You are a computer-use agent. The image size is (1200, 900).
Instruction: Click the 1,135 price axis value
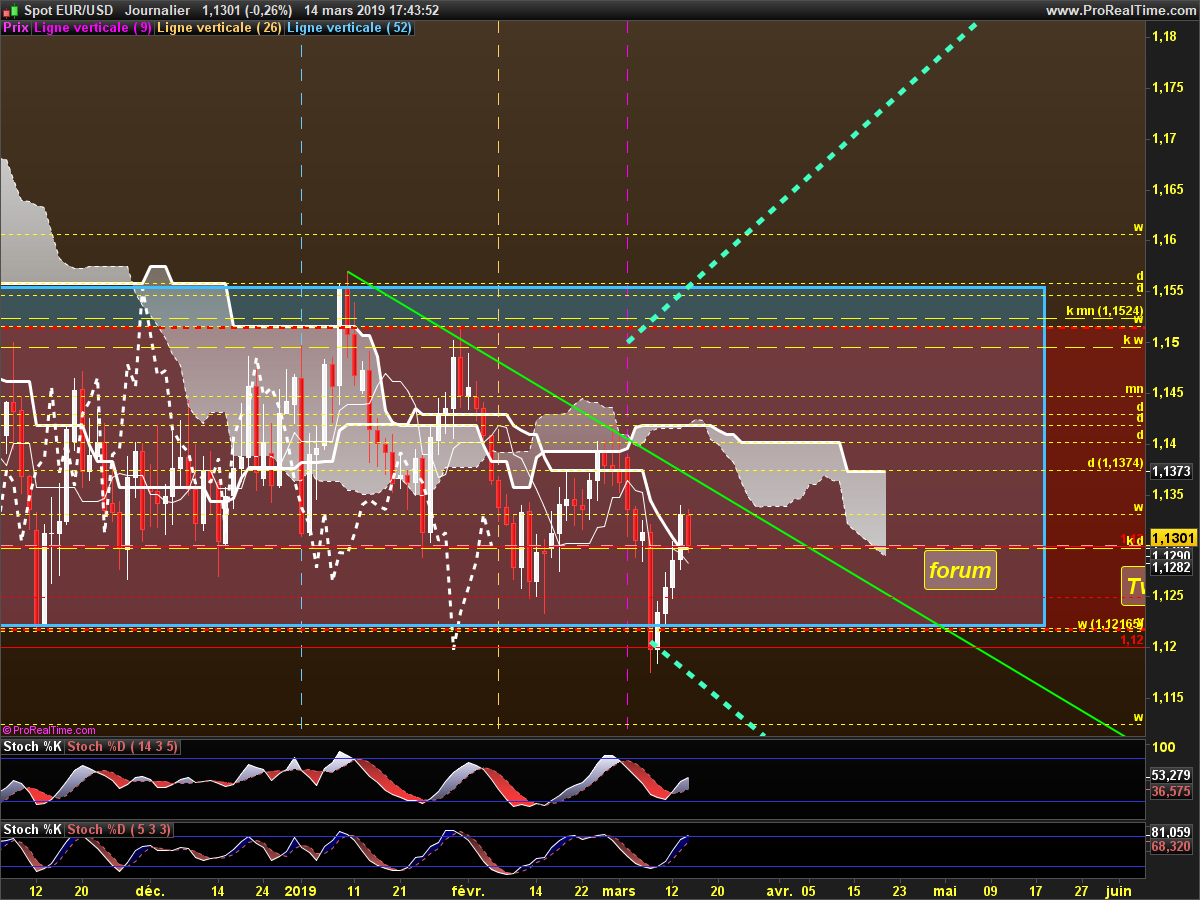pyautogui.click(x=1167, y=494)
